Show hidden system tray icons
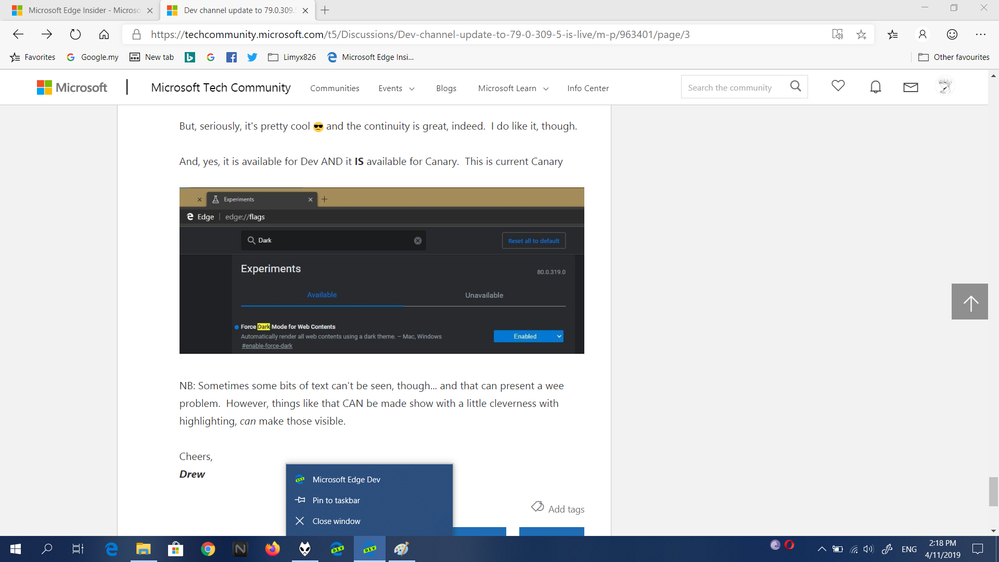This screenshot has height=562, width=999. (x=822, y=549)
